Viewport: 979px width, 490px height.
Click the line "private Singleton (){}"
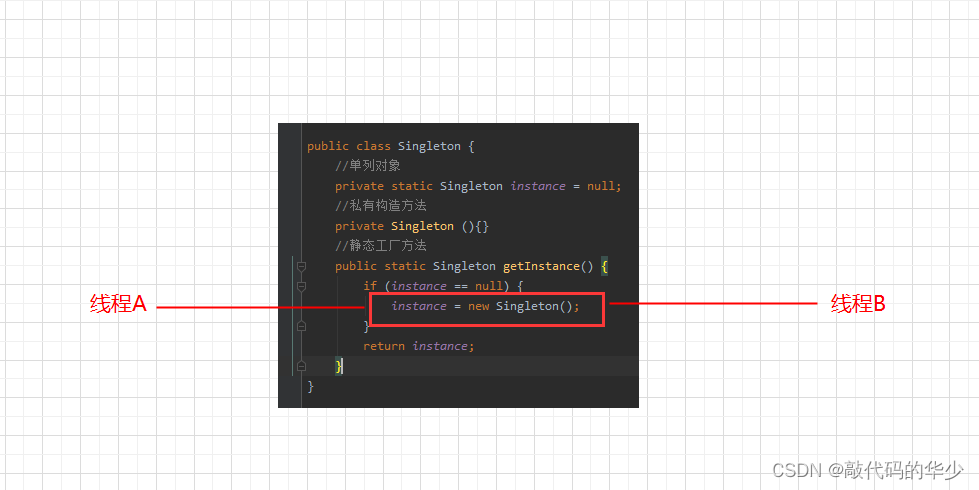(412, 226)
